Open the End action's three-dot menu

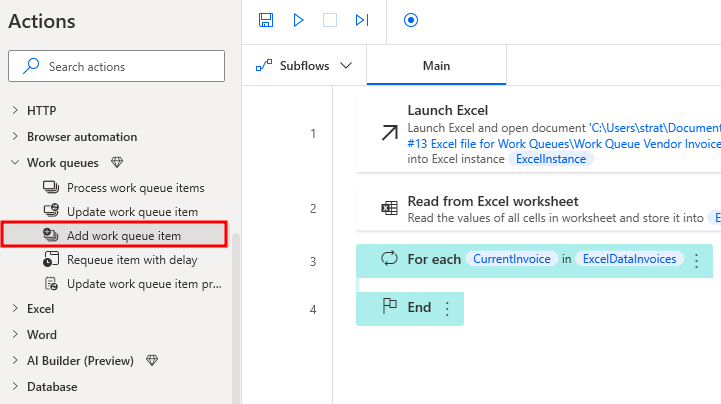coord(447,308)
